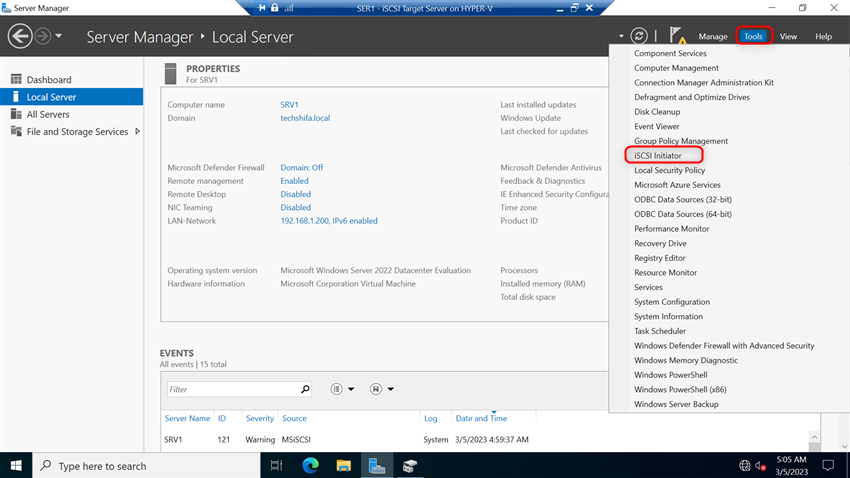Click the NIC Teaming Disabled link
The image size is (850, 478).
coord(295,207)
